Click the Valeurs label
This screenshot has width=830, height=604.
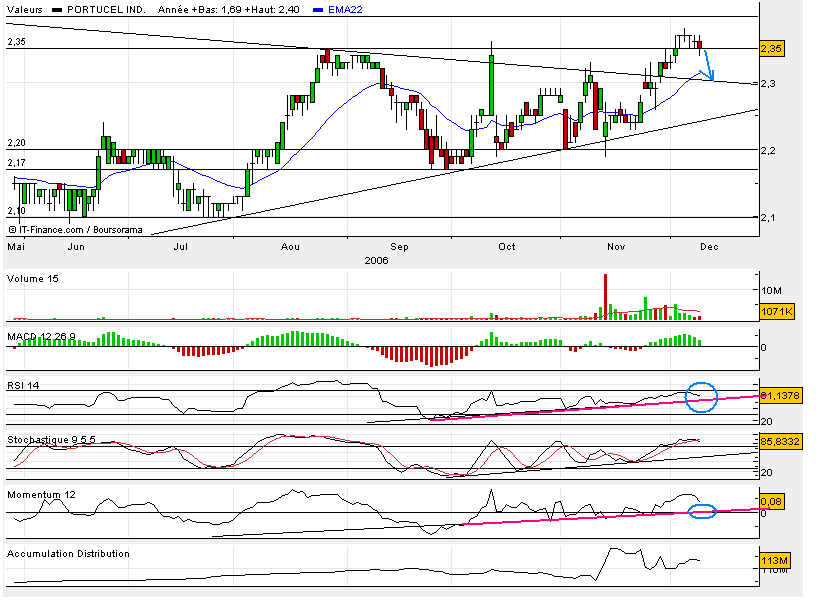(x=24, y=10)
